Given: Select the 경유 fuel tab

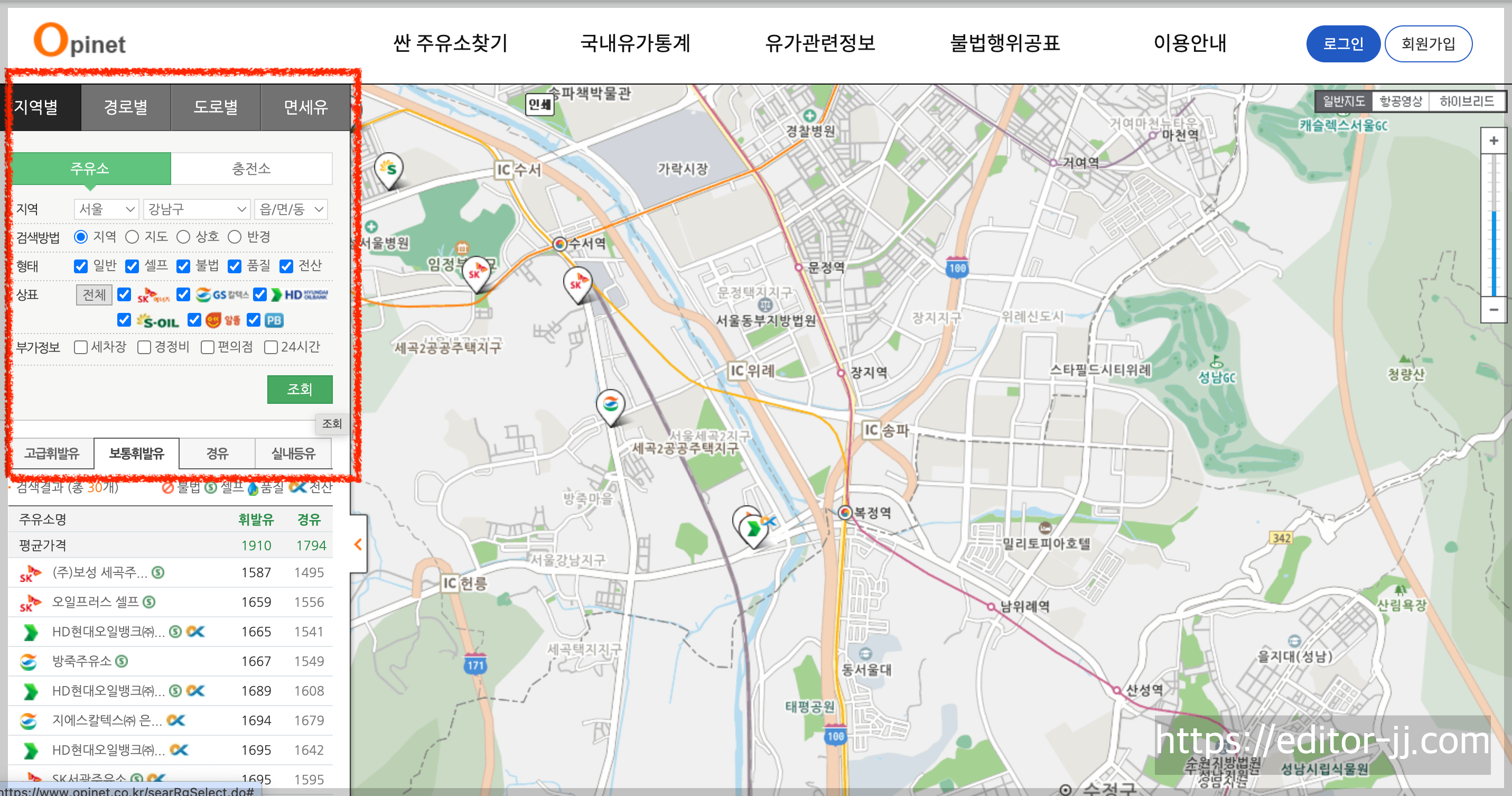Looking at the screenshot, I should 217,453.
